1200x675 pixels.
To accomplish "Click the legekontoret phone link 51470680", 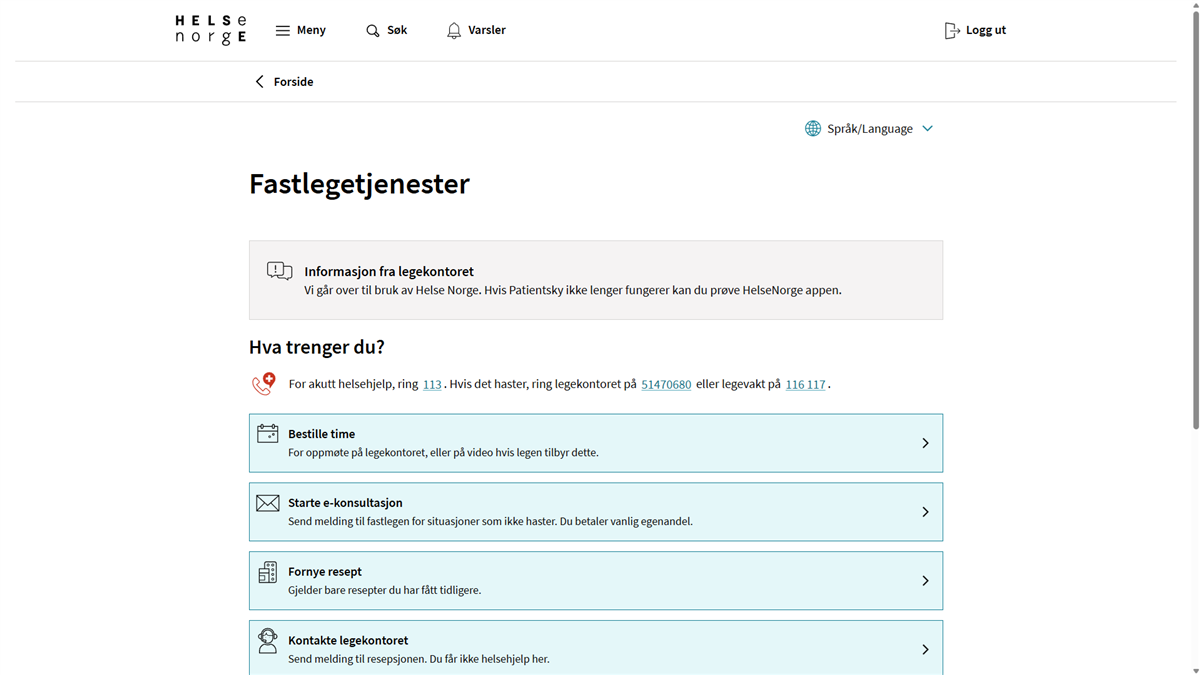I will coord(666,385).
